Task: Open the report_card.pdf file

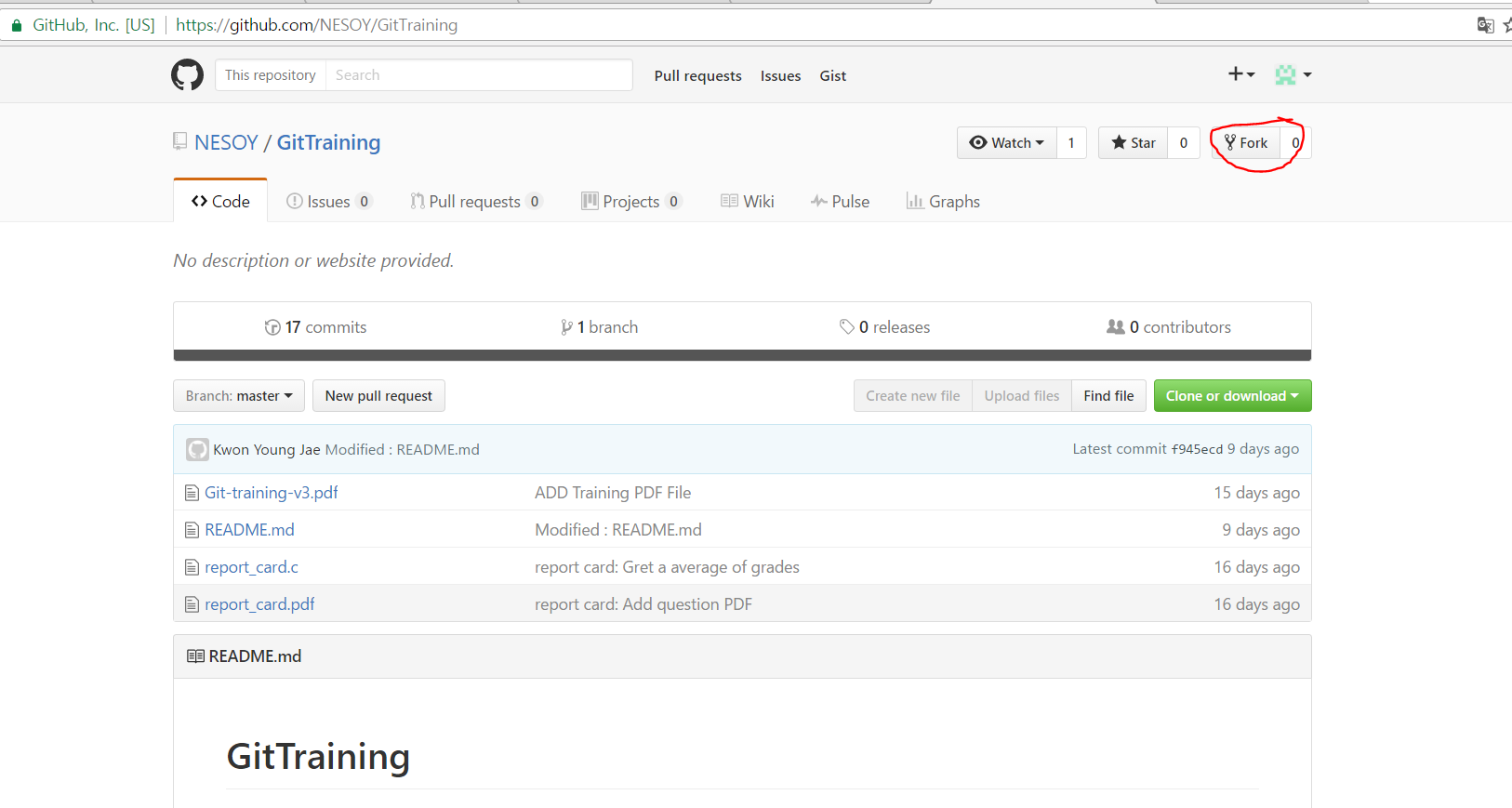Action: (259, 604)
